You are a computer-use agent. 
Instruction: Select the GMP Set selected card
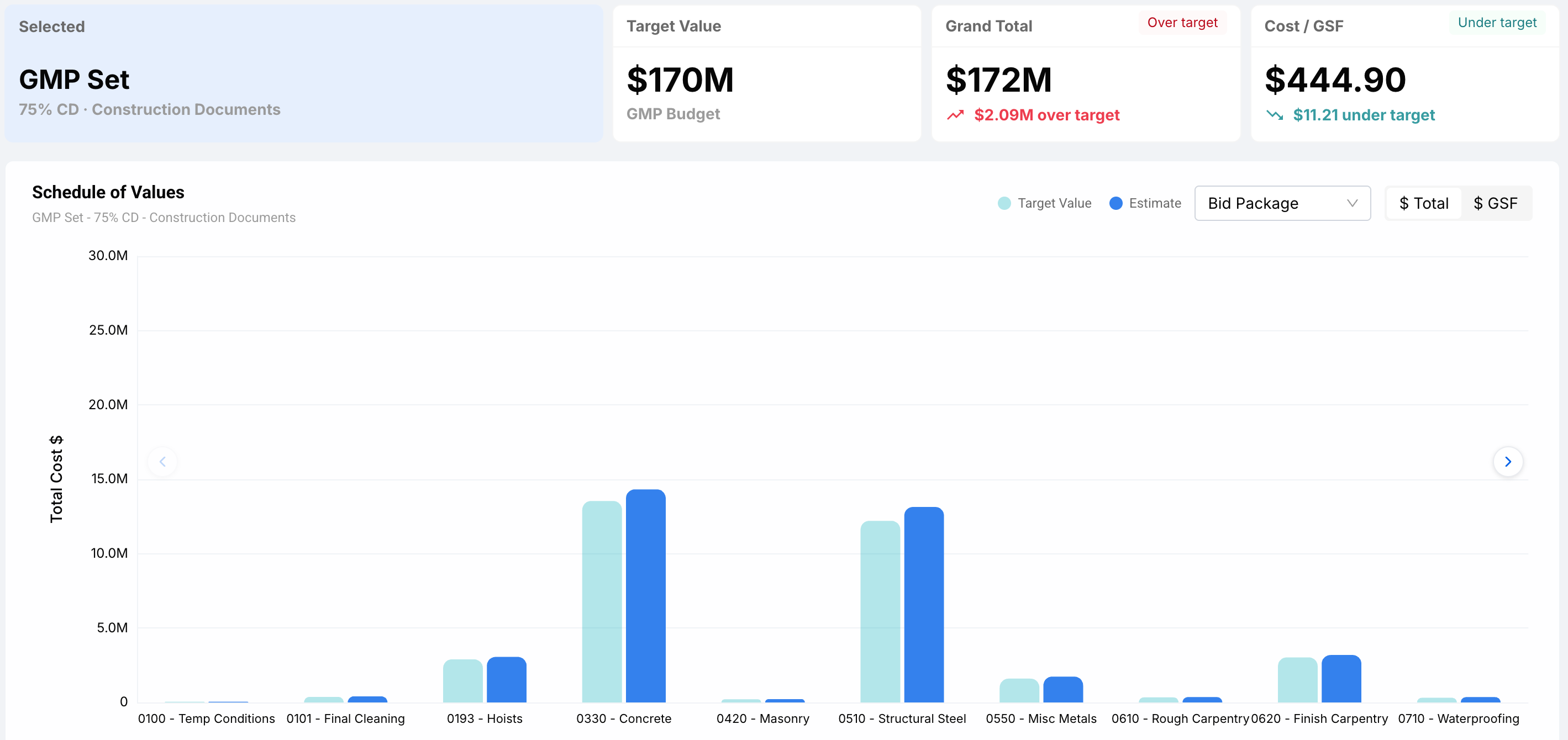click(304, 73)
